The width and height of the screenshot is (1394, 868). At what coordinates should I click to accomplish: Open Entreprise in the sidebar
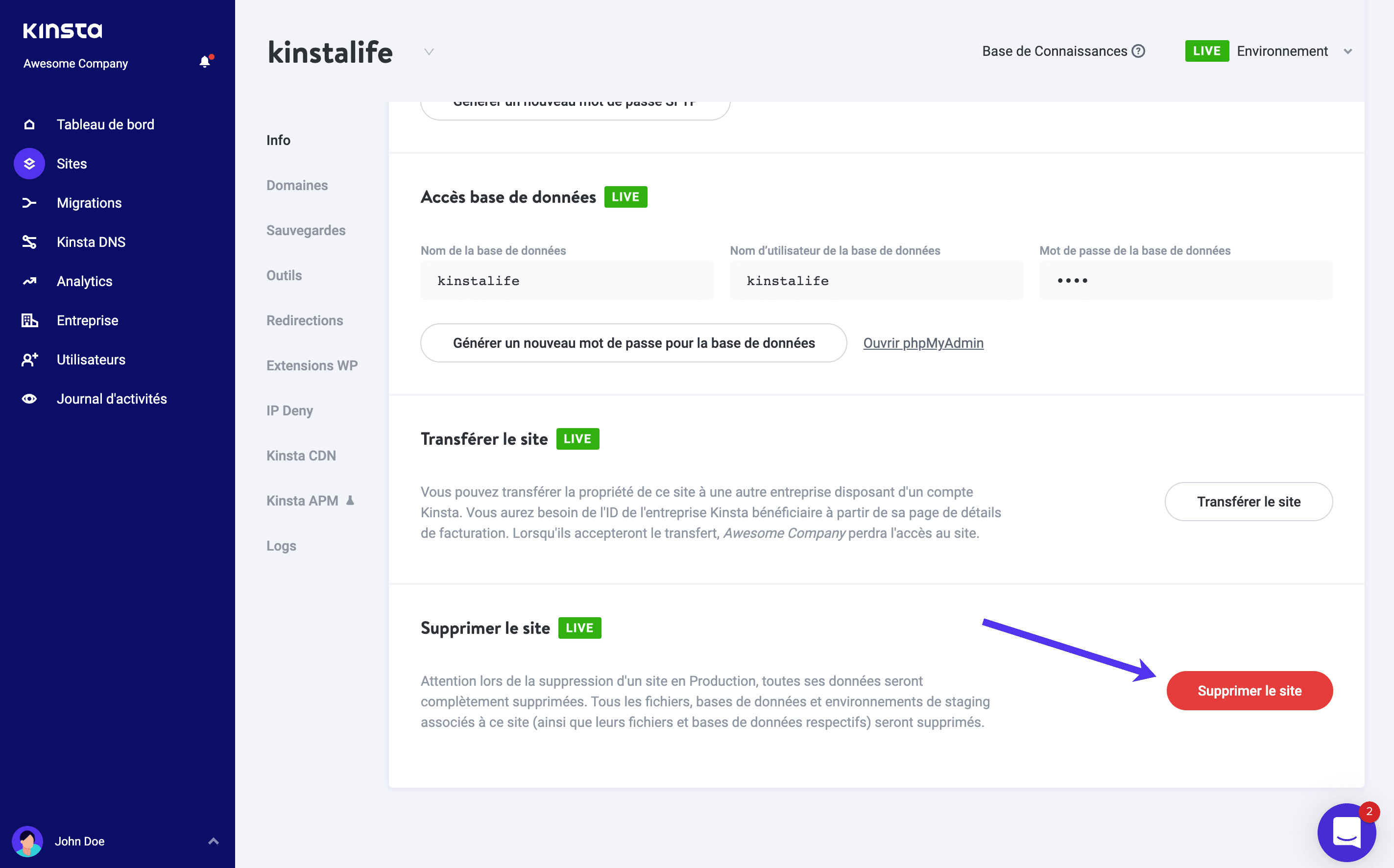(x=87, y=320)
